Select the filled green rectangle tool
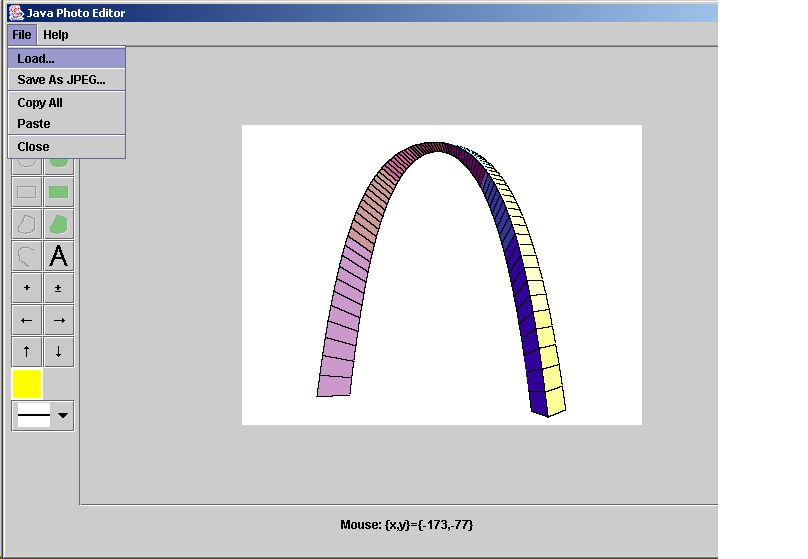 59,192
